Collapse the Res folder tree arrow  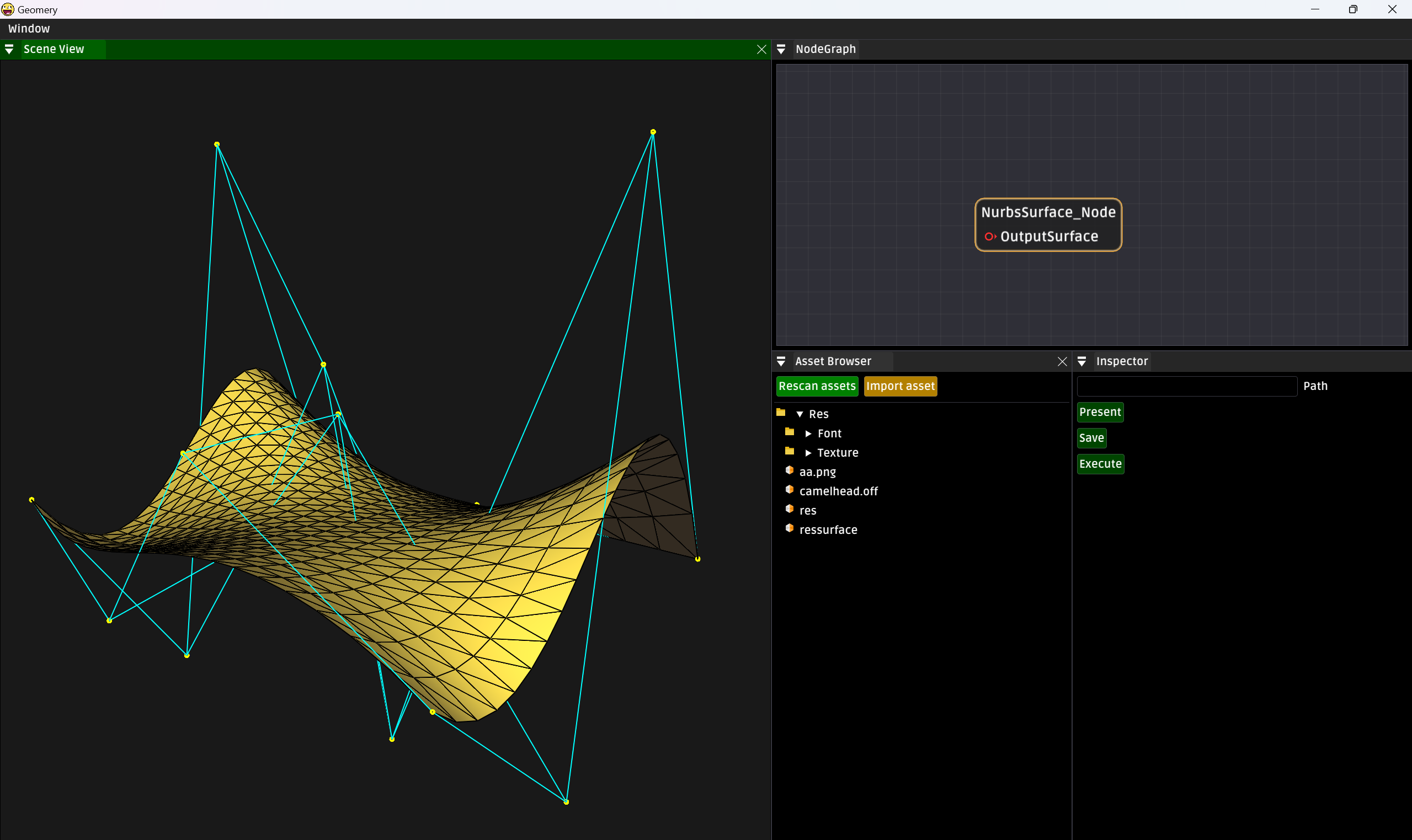(800, 414)
